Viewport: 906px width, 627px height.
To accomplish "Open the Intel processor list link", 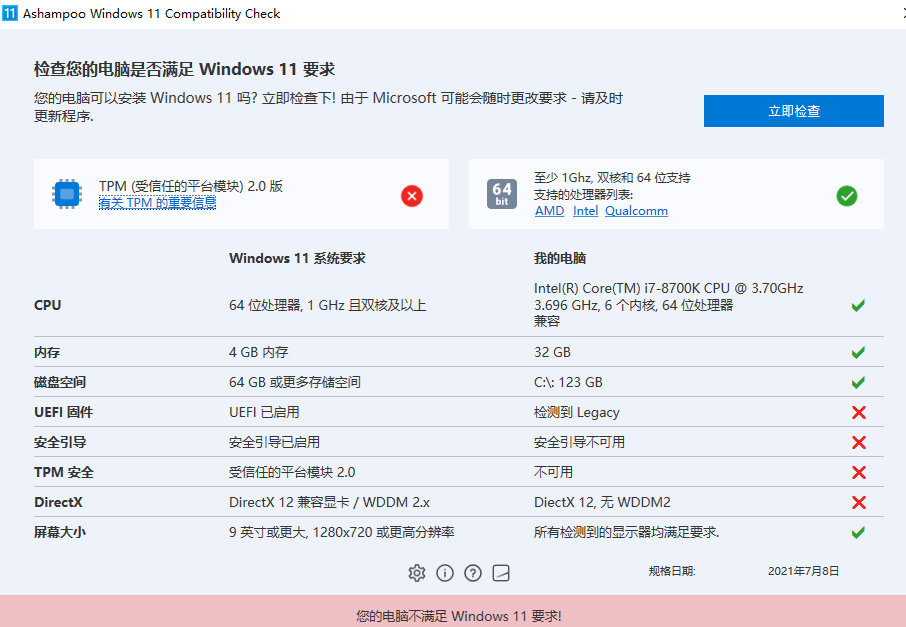I will click(585, 210).
